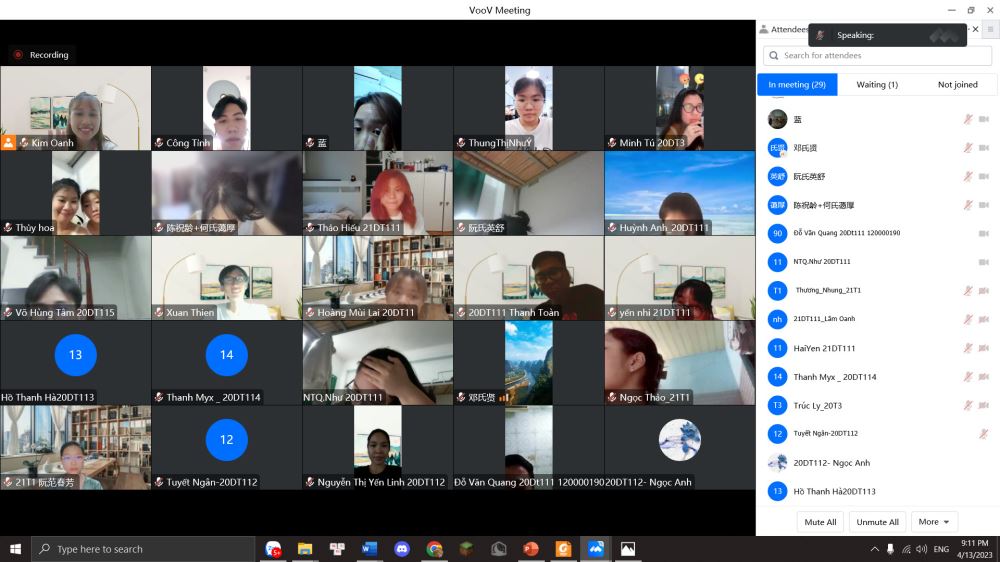Click the orange host icon on Kim Oanh tile
The height and width of the screenshot is (562, 1000).
pyautogui.click(x=9, y=143)
